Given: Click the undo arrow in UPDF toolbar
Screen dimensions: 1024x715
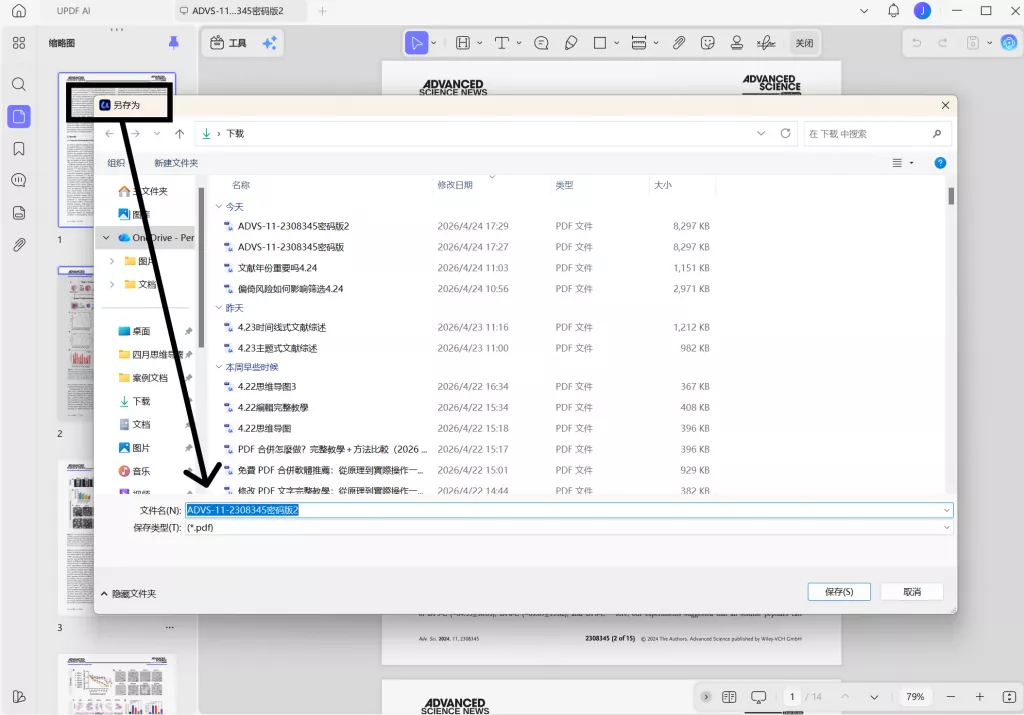Looking at the screenshot, I should click(917, 43).
